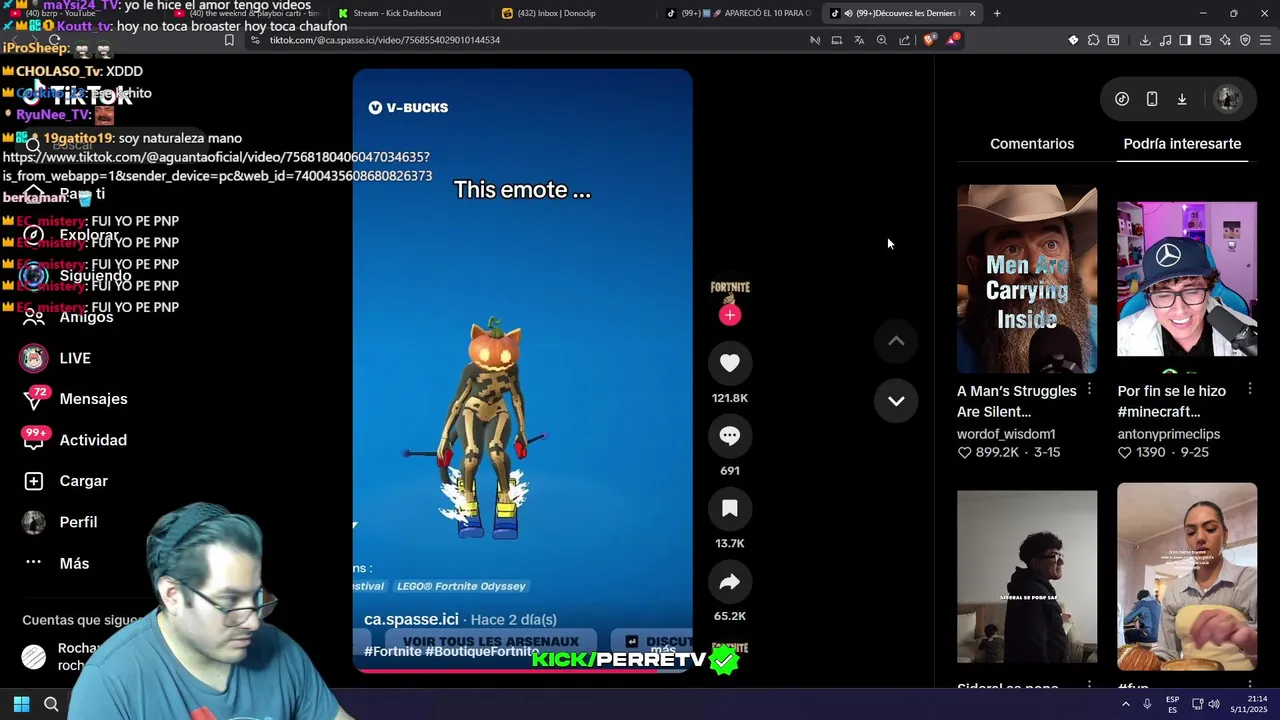Open the dark hoodie video thumbnail
The image size is (1280, 720).
click(x=1027, y=577)
